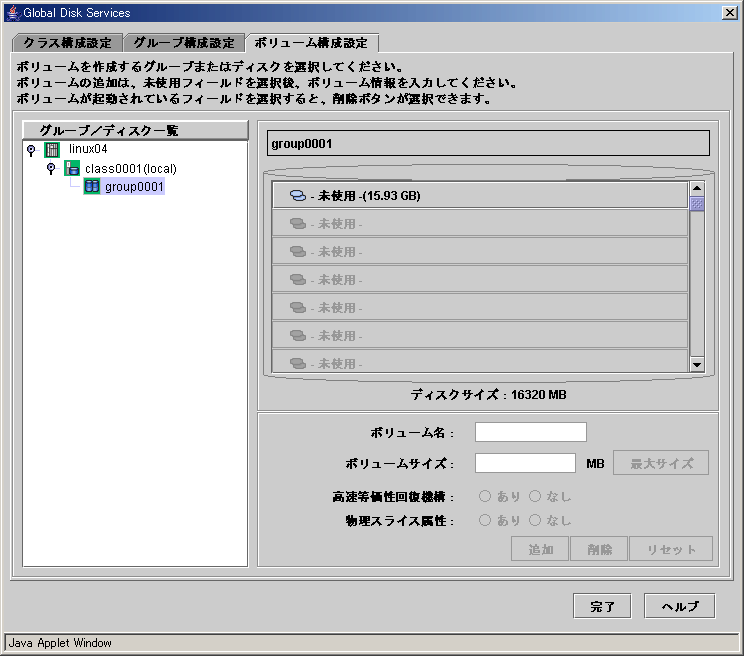744x656 pixels.
Task: Click the 完了 button
Action: click(x=602, y=606)
